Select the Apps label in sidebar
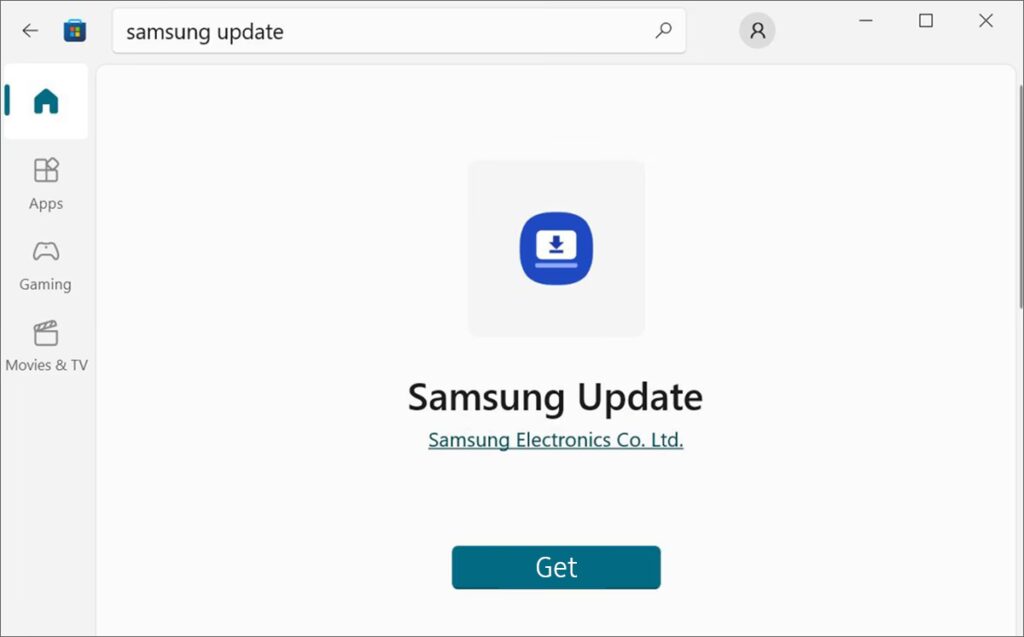This screenshot has width=1024, height=637. point(46,203)
